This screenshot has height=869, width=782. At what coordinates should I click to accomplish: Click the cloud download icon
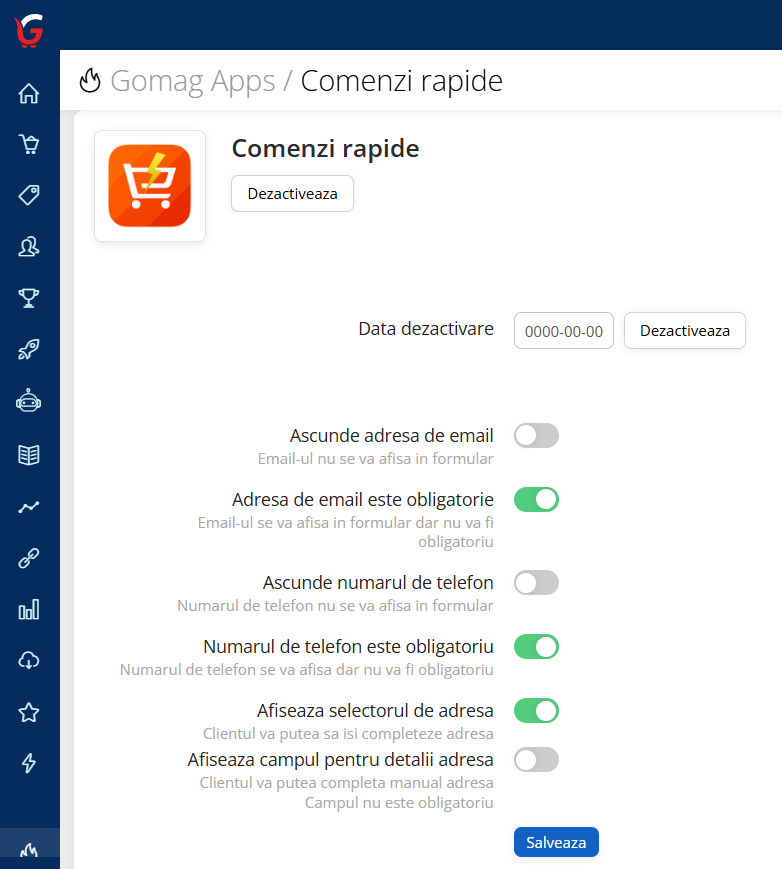(29, 660)
